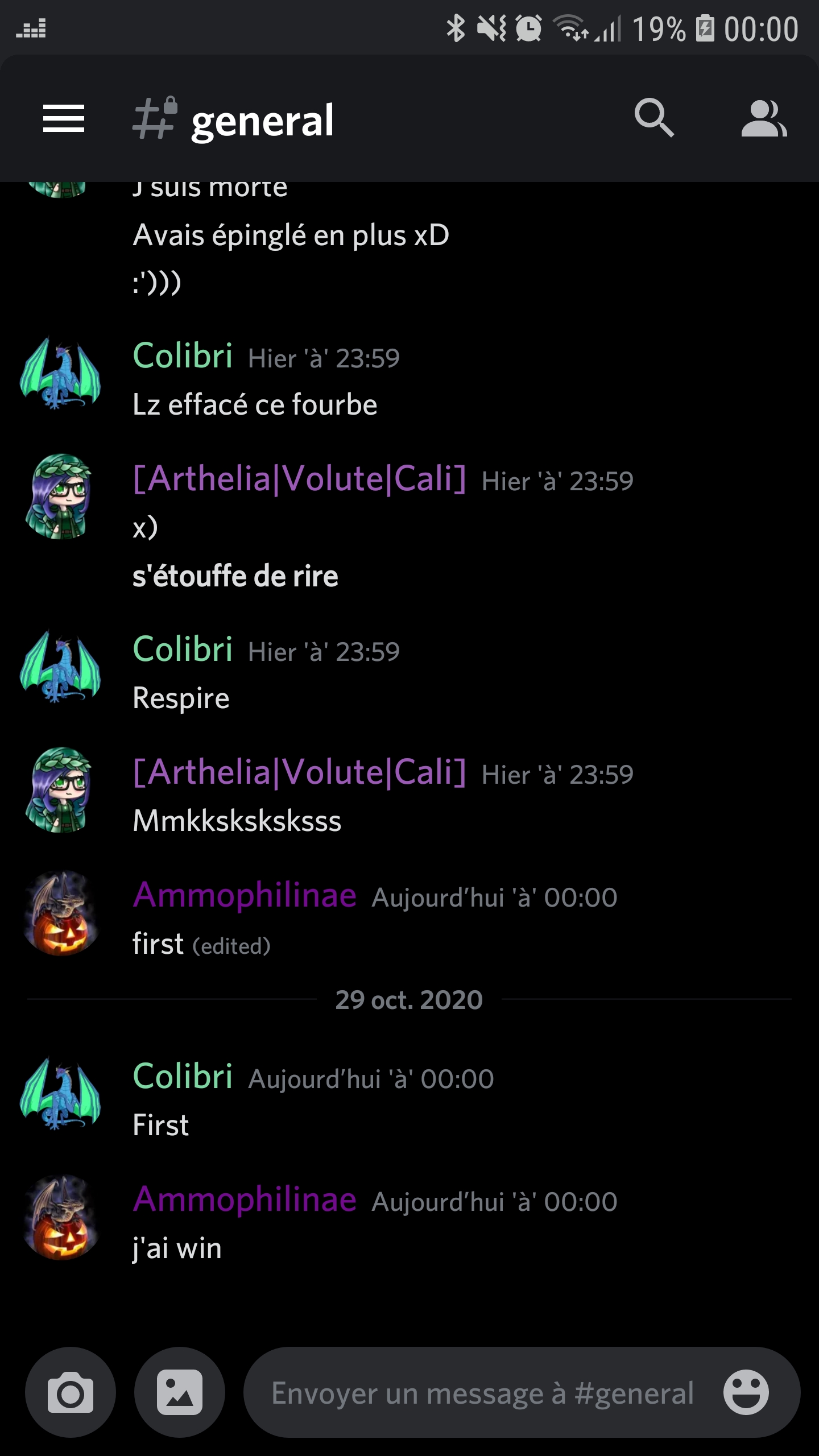Screen dimensions: 819x1456
Task: Open Colibri's avatar above 'Lz effacé ce fourbe'
Action: tap(60, 373)
